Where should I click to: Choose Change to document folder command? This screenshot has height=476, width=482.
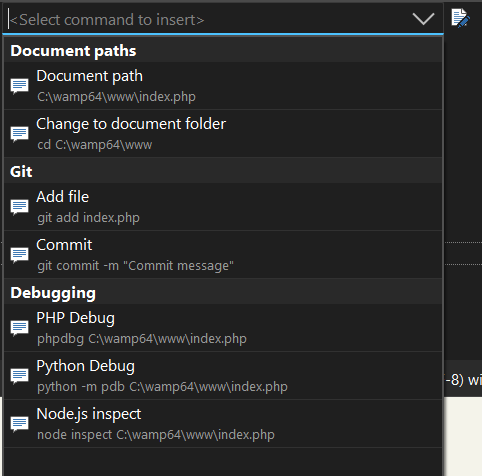(x=223, y=134)
